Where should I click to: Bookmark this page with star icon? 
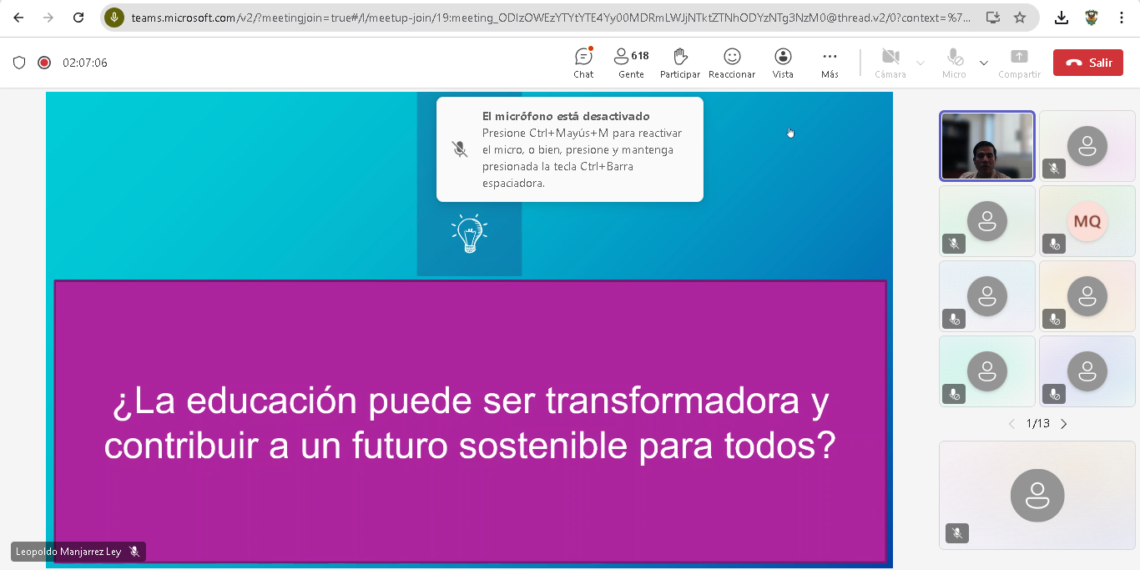(1019, 18)
